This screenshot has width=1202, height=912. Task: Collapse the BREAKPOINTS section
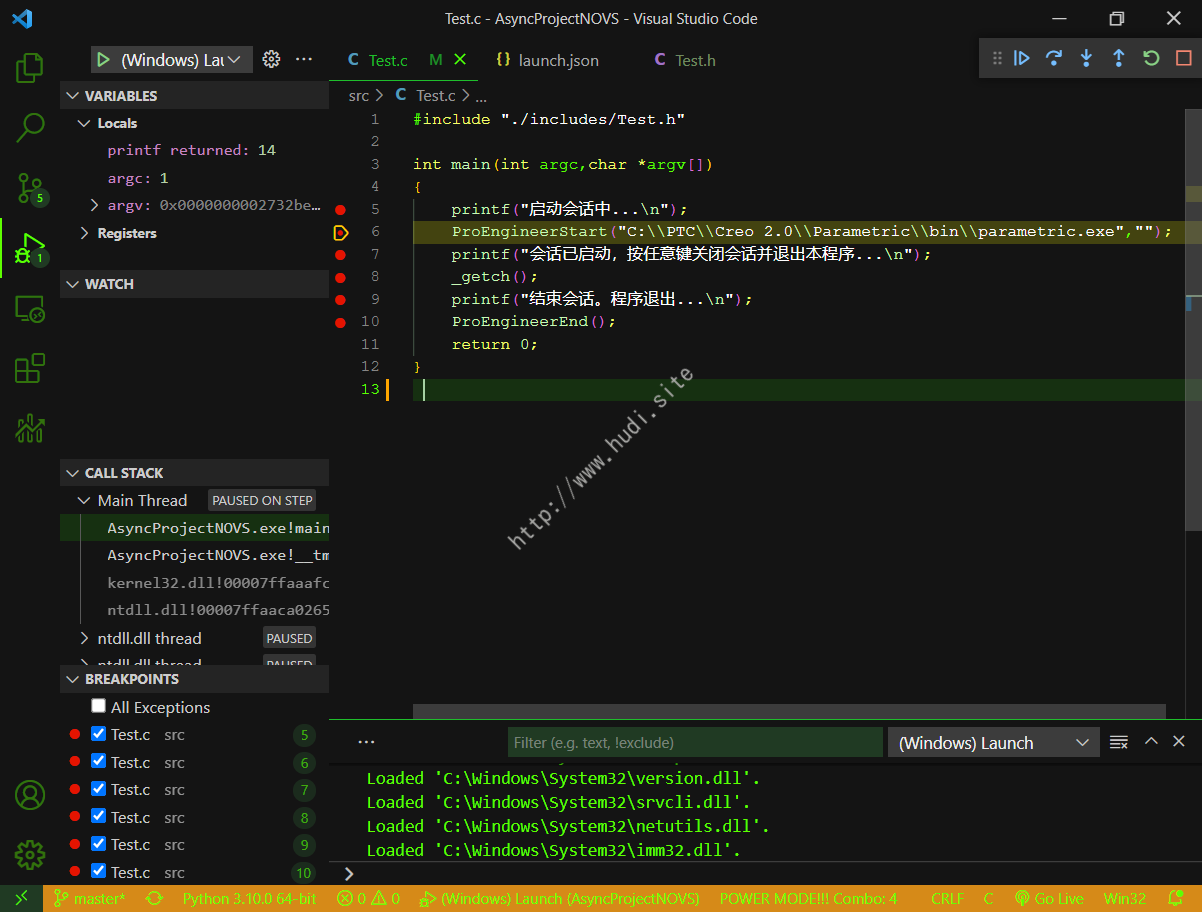pyautogui.click(x=194, y=679)
